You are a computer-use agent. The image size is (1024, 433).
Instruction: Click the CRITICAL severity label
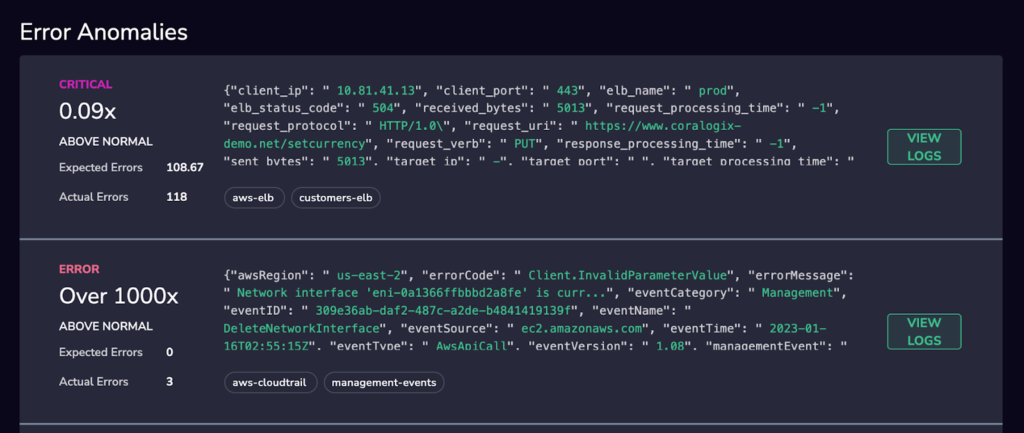coord(86,84)
